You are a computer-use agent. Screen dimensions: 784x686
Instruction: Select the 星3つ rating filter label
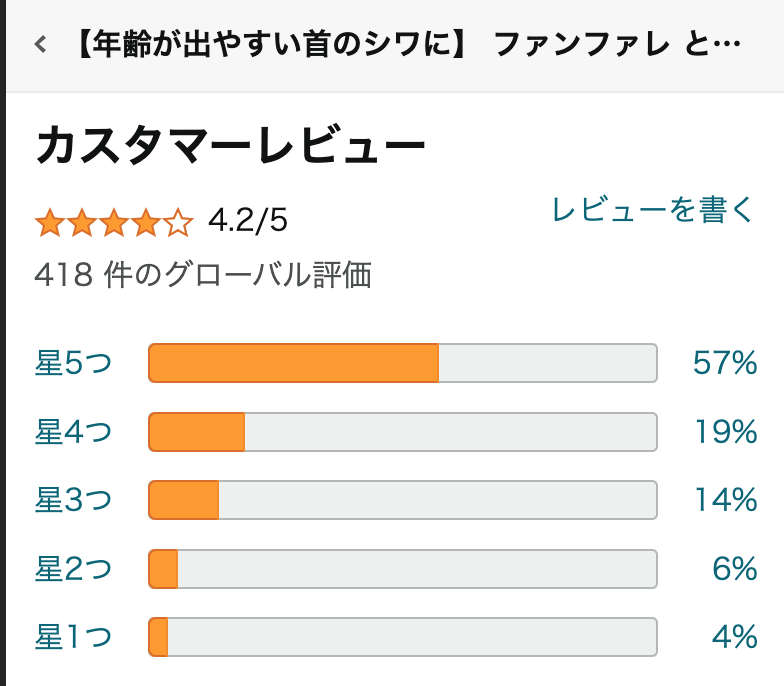point(73,500)
